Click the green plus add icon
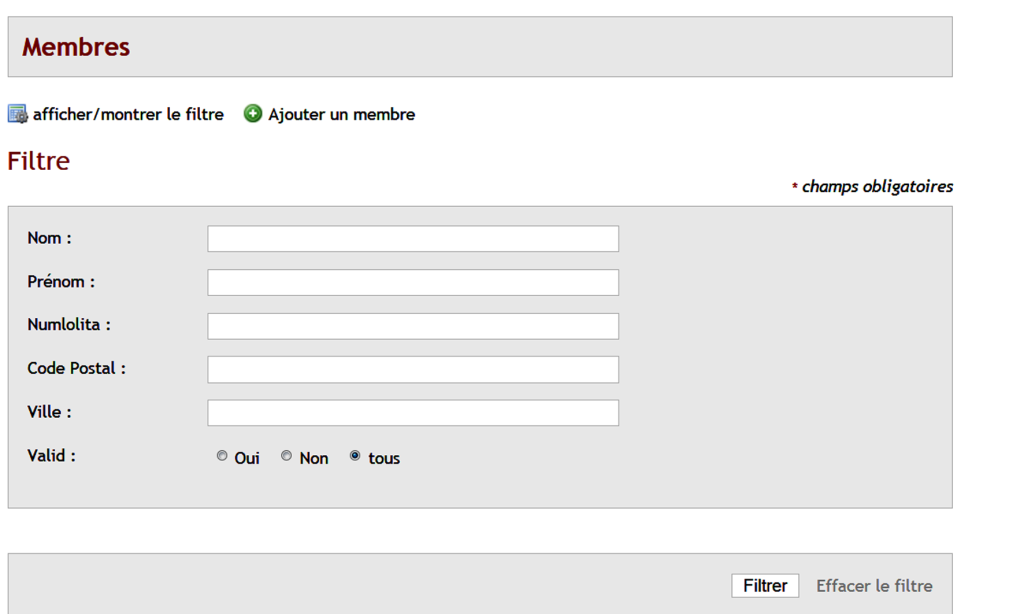 point(253,114)
